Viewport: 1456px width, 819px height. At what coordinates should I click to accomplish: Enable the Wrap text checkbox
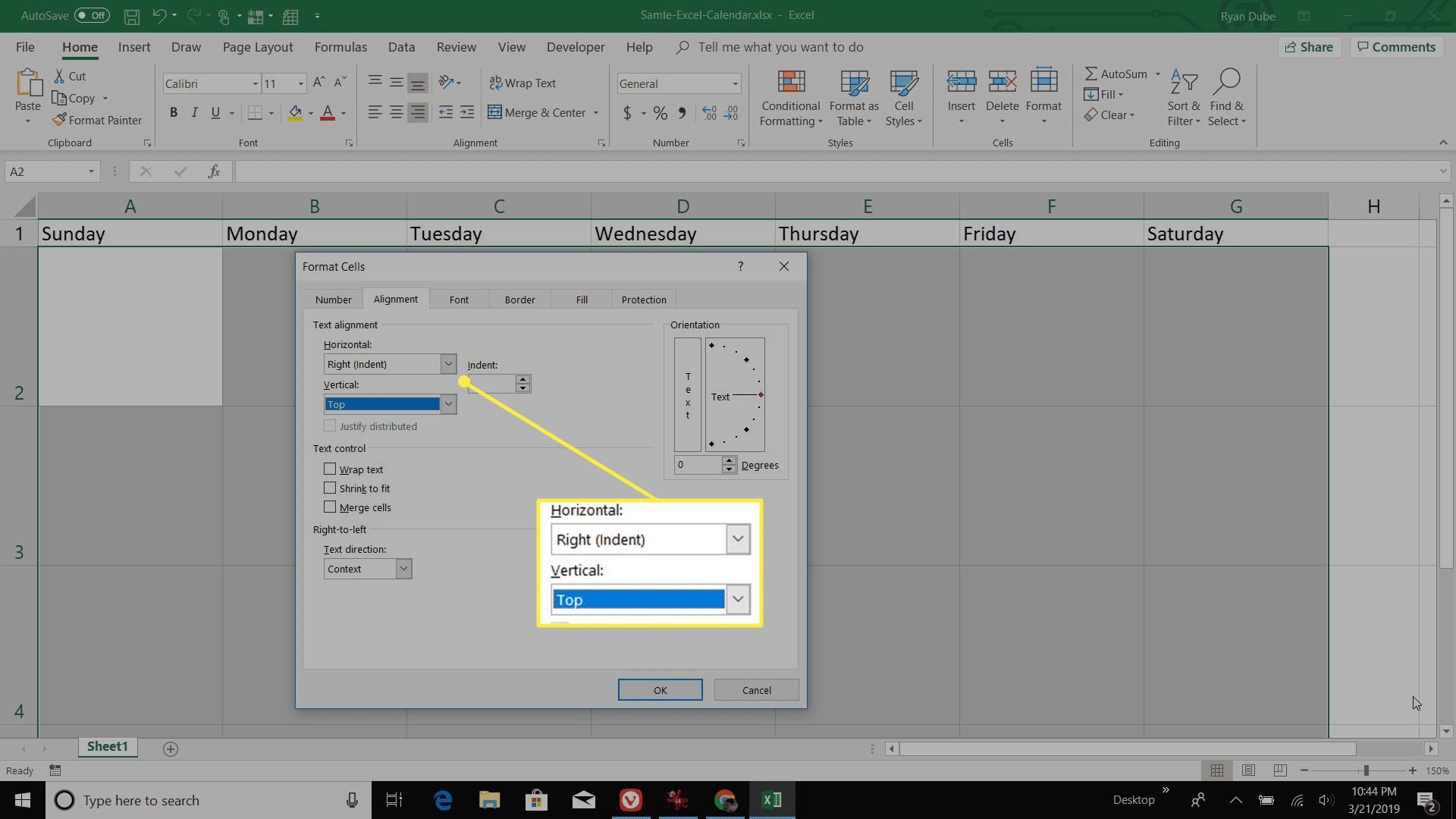coord(331,468)
